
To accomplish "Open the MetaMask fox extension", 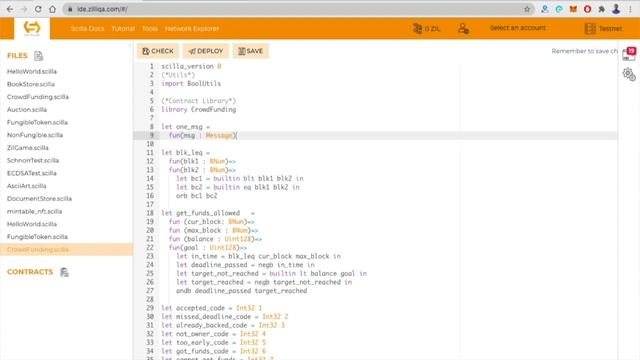I will pos(573,9).
